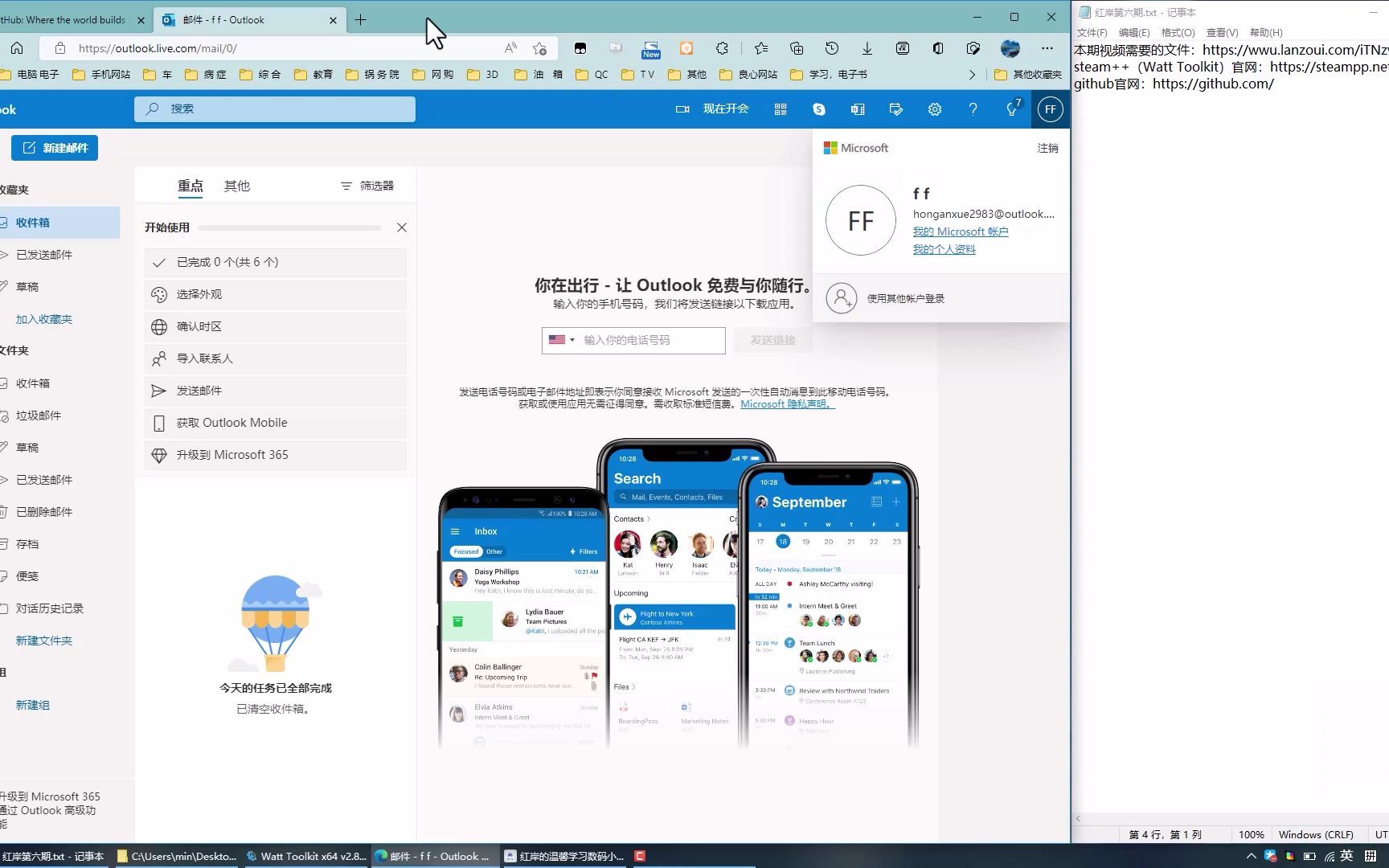Image resolution: width=1389 pixels, height=868 pixels.
Task: Open browser history icon
Action: (832, 48)
